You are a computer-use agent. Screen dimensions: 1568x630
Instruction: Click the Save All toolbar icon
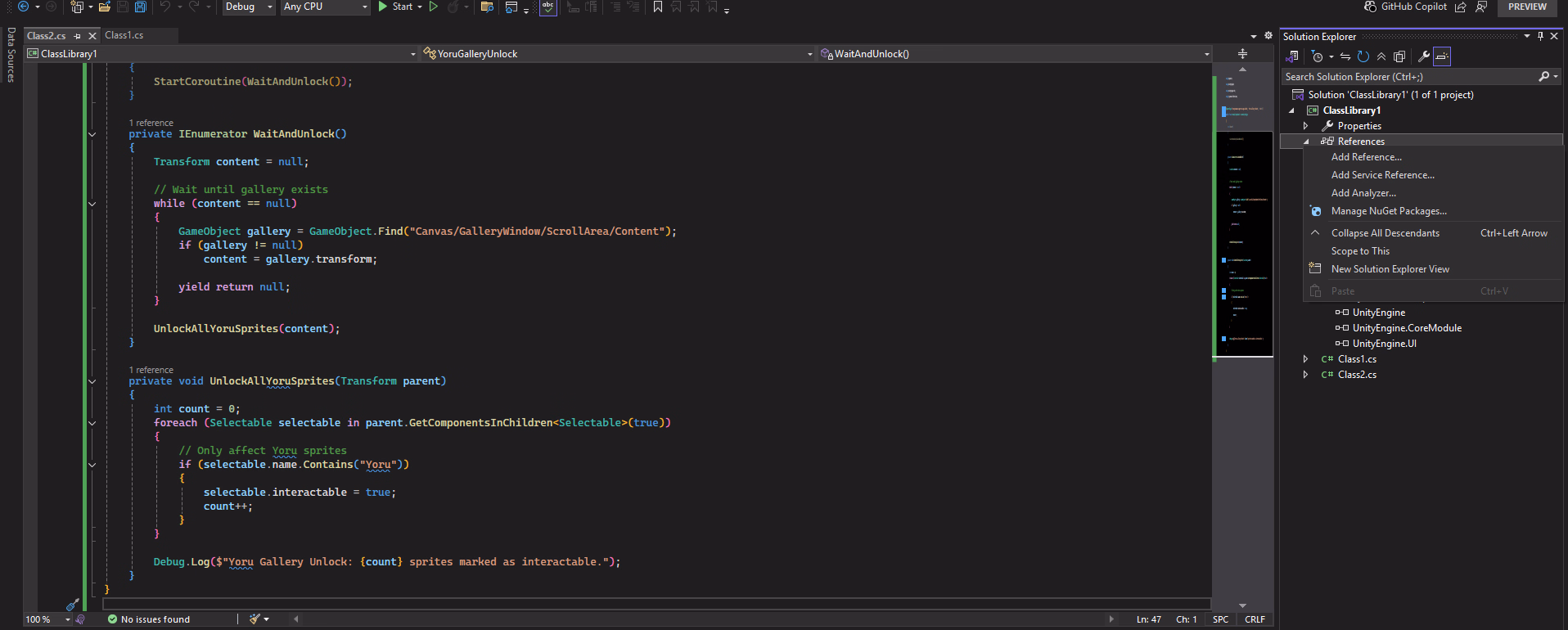pyautogui.click(x=141, y=7)
